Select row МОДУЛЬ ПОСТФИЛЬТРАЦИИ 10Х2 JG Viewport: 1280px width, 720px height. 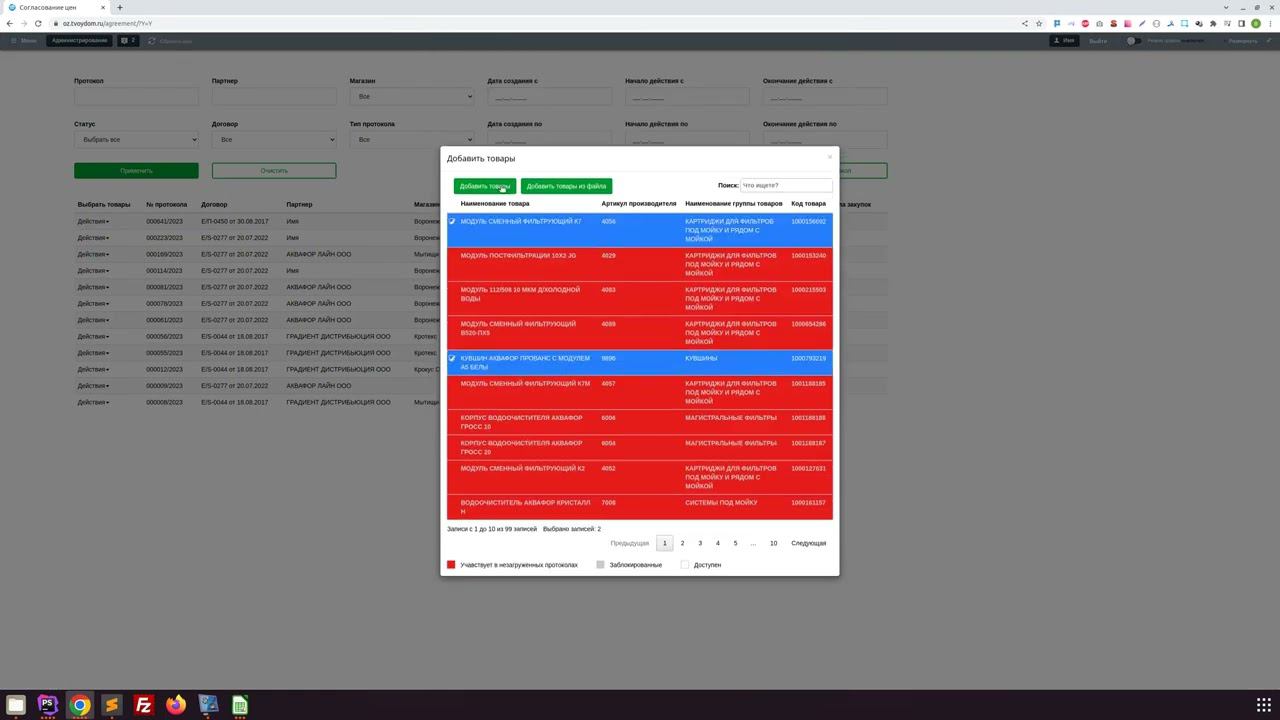[640, 264]
